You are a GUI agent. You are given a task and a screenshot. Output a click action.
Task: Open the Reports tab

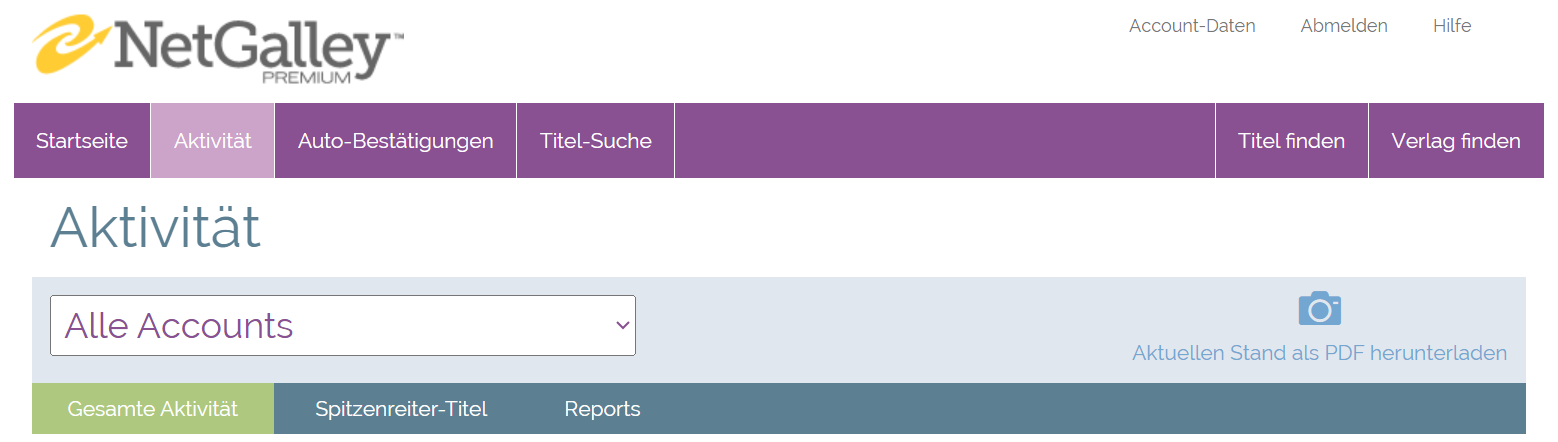(x=602, y=409)
